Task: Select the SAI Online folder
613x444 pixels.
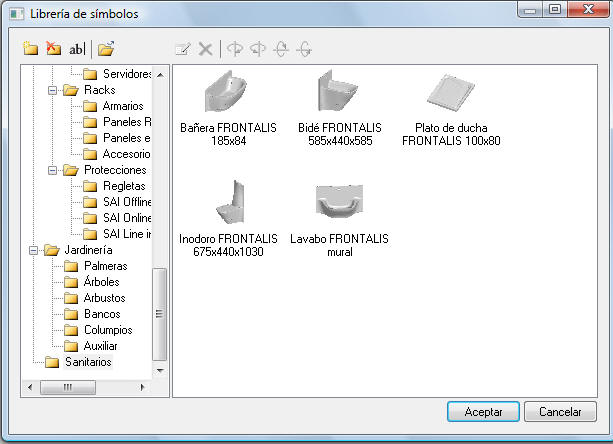Action: pyautogui.click(x=117, y=218)
